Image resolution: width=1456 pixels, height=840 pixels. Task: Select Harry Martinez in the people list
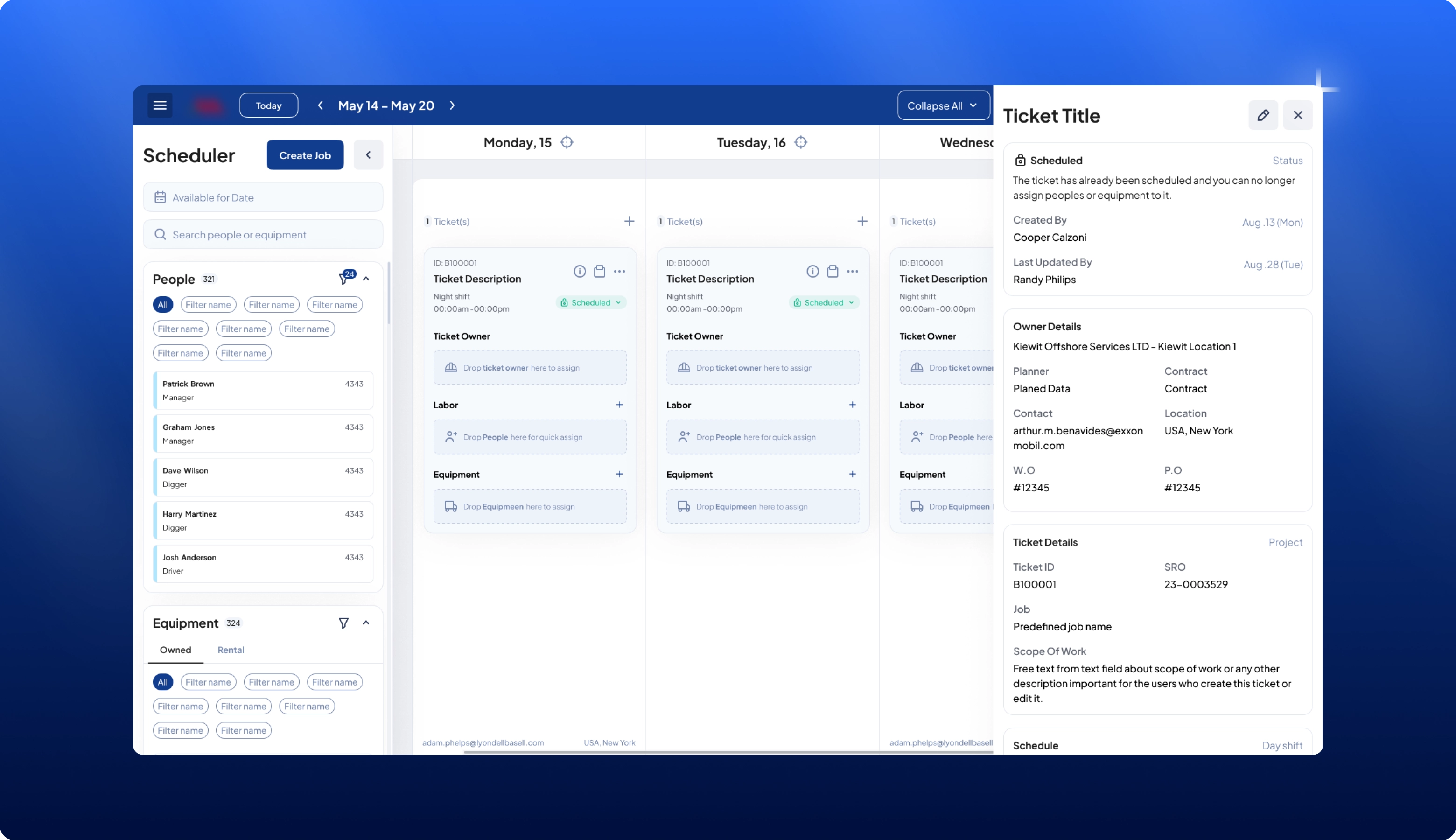[x=263, y=520]
